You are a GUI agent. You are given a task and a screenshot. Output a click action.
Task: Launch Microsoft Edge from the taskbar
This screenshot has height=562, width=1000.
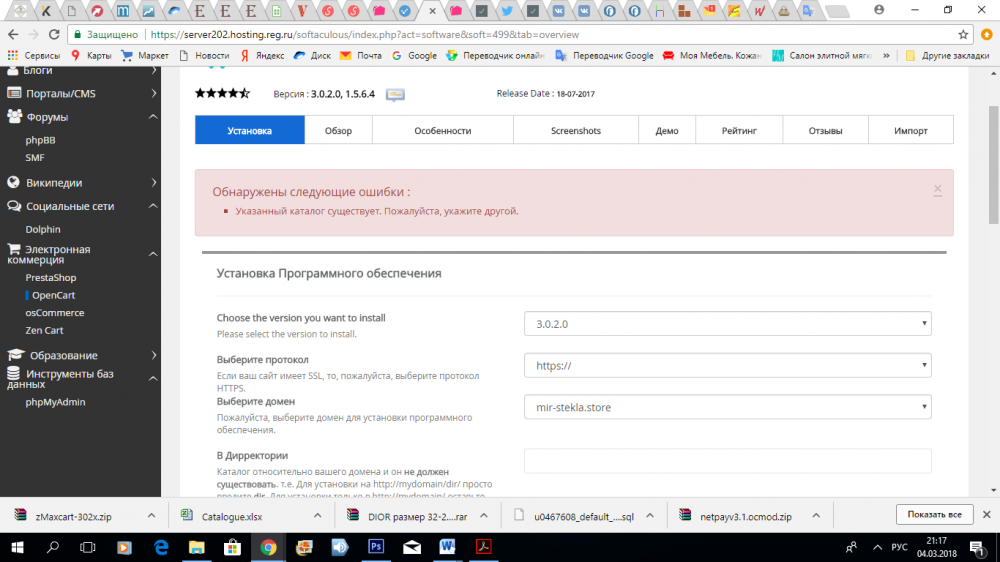(161, 547)
